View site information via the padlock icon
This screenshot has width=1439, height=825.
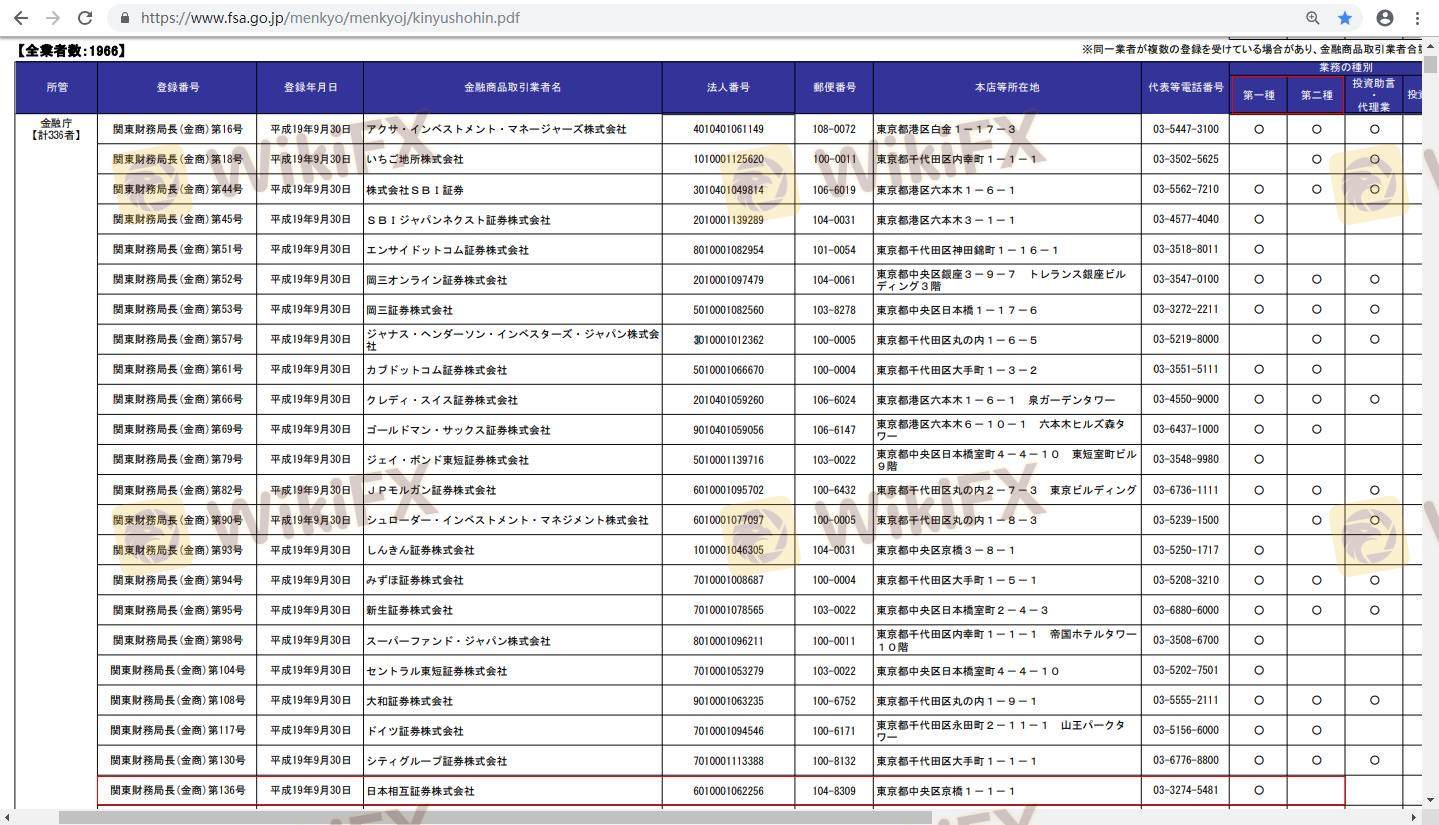pos(124,18)
